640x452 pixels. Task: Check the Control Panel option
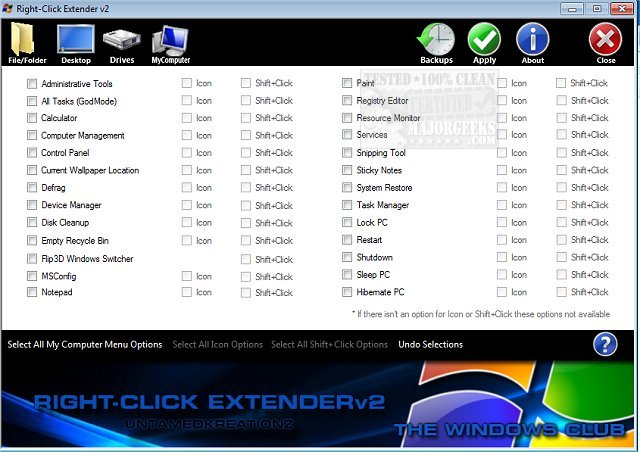pos(32,153)
